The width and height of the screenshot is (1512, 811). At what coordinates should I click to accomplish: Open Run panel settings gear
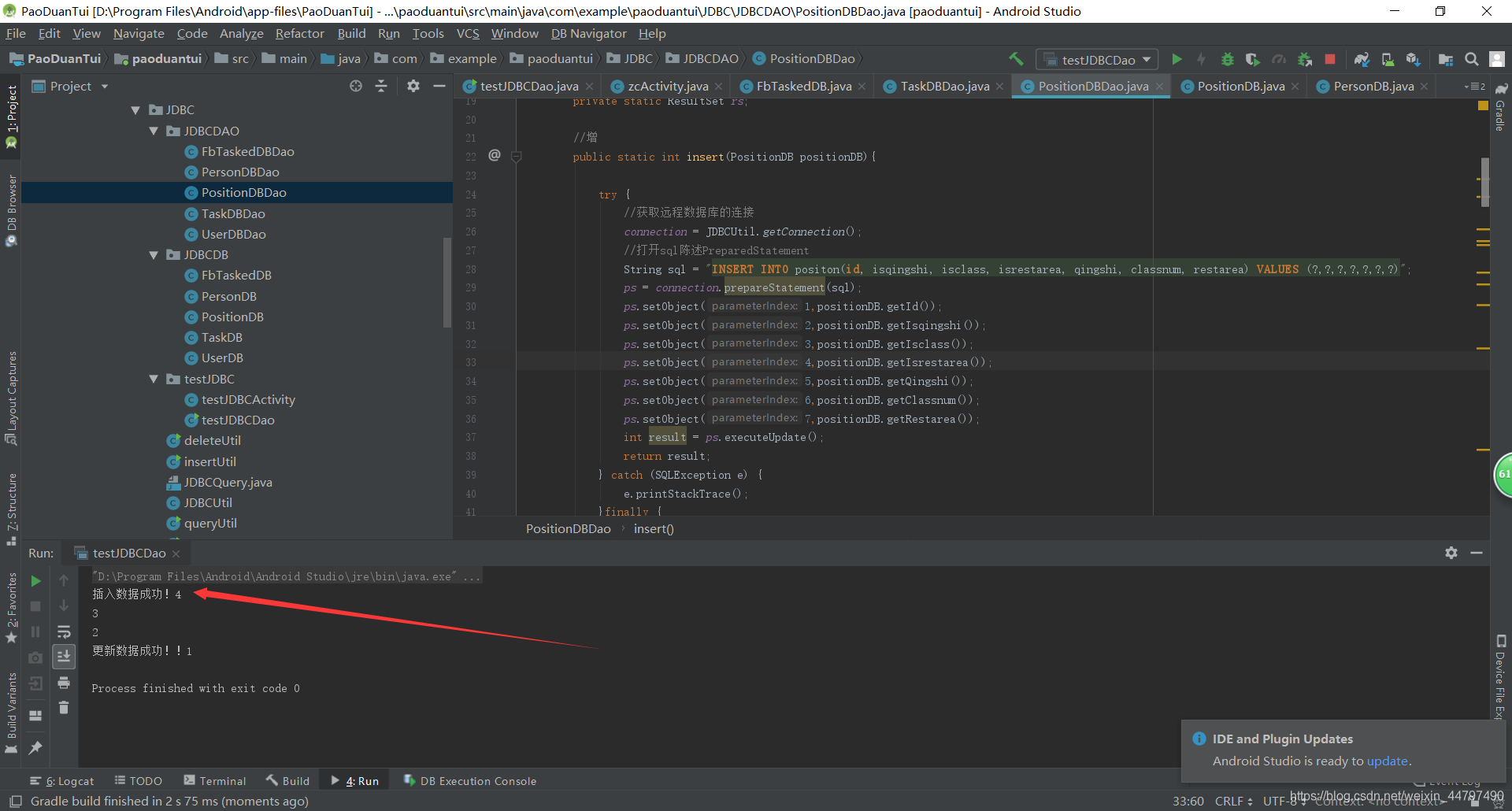pyautogui.click(x=1451, y=553)
